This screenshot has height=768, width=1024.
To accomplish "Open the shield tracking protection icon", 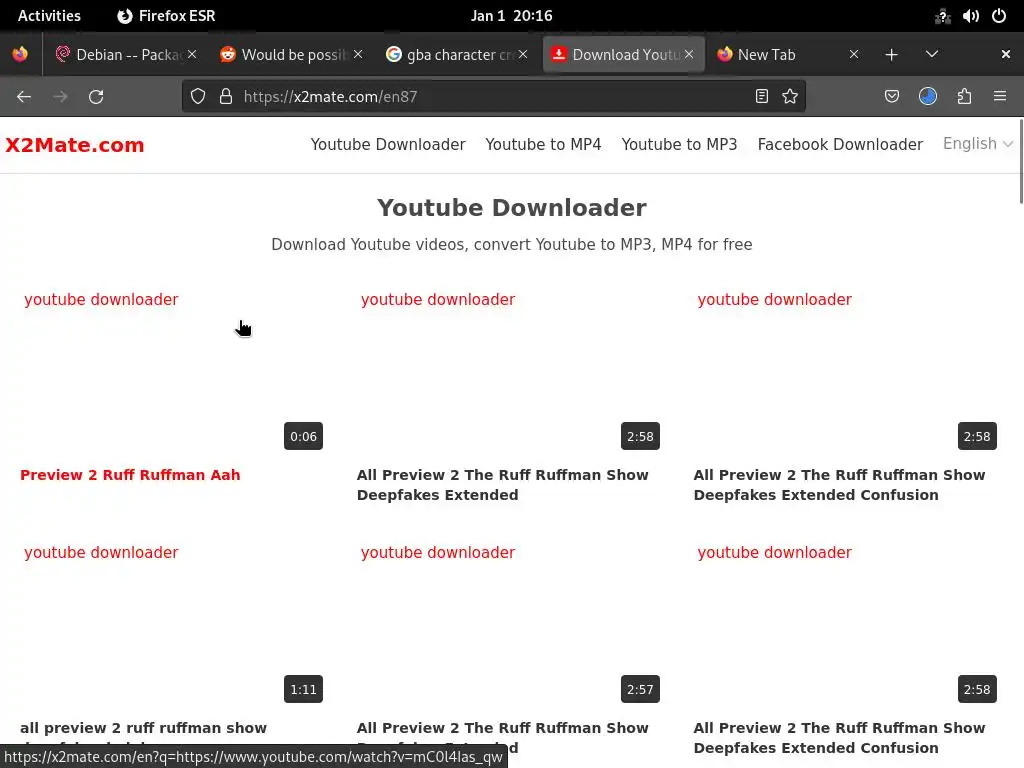I will point(198,97).
